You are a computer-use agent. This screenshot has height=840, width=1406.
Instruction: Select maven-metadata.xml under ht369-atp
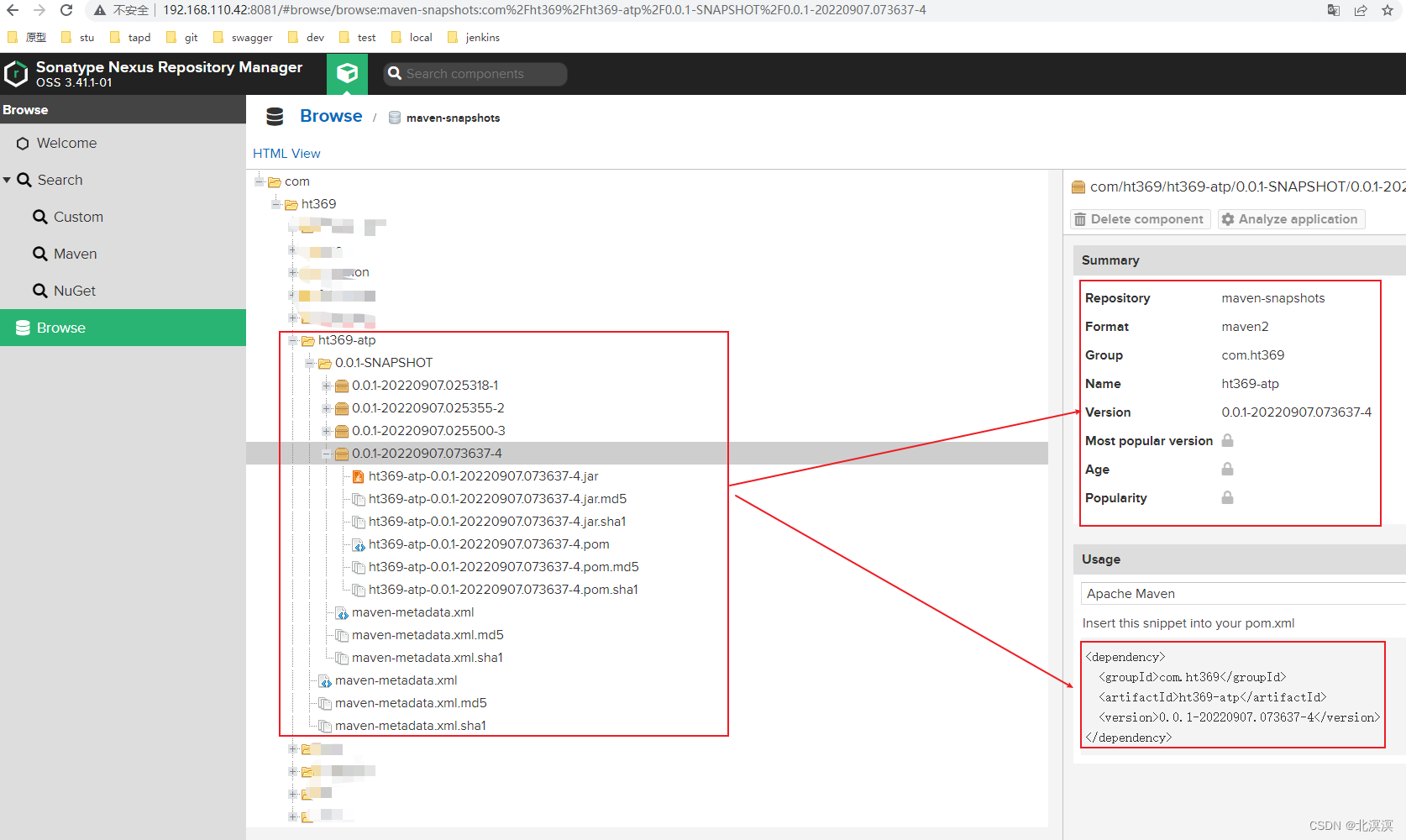point(396,680)
